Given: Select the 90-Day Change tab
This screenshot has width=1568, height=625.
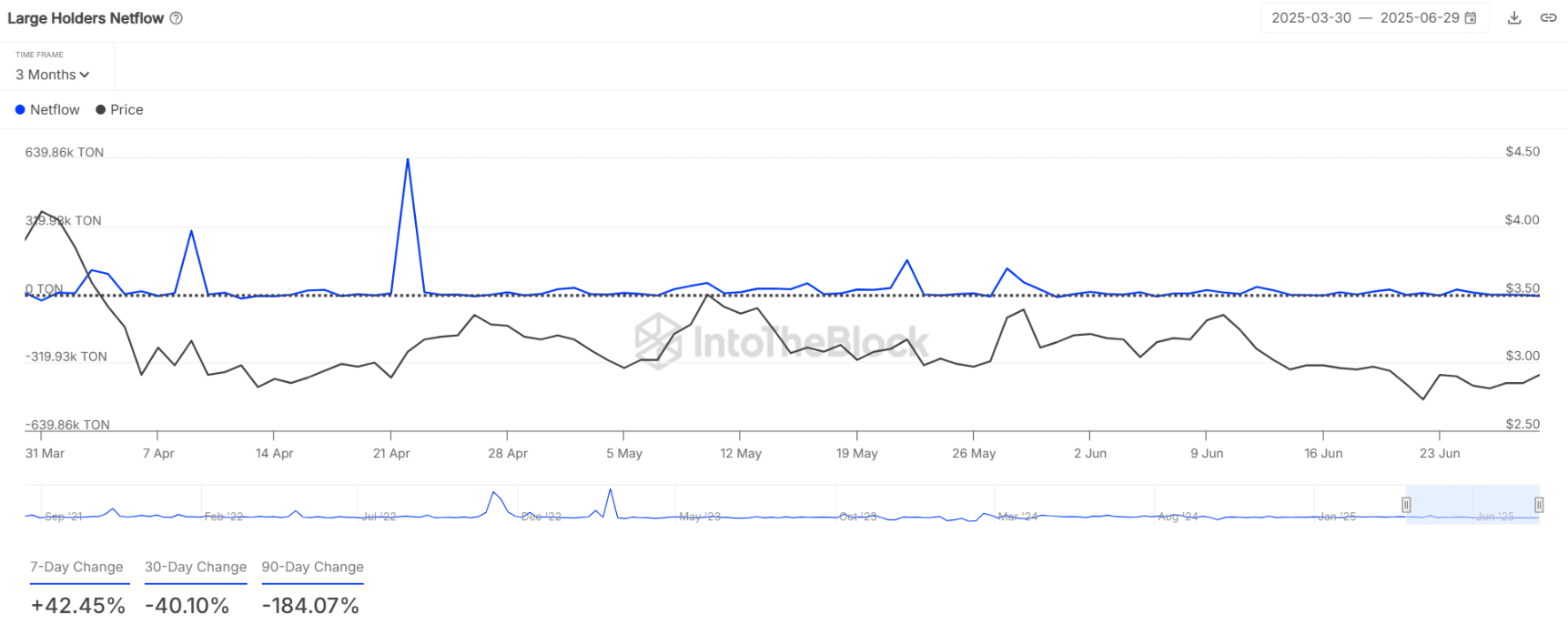Looking at the screenshot, I should (x=312, y=568).
